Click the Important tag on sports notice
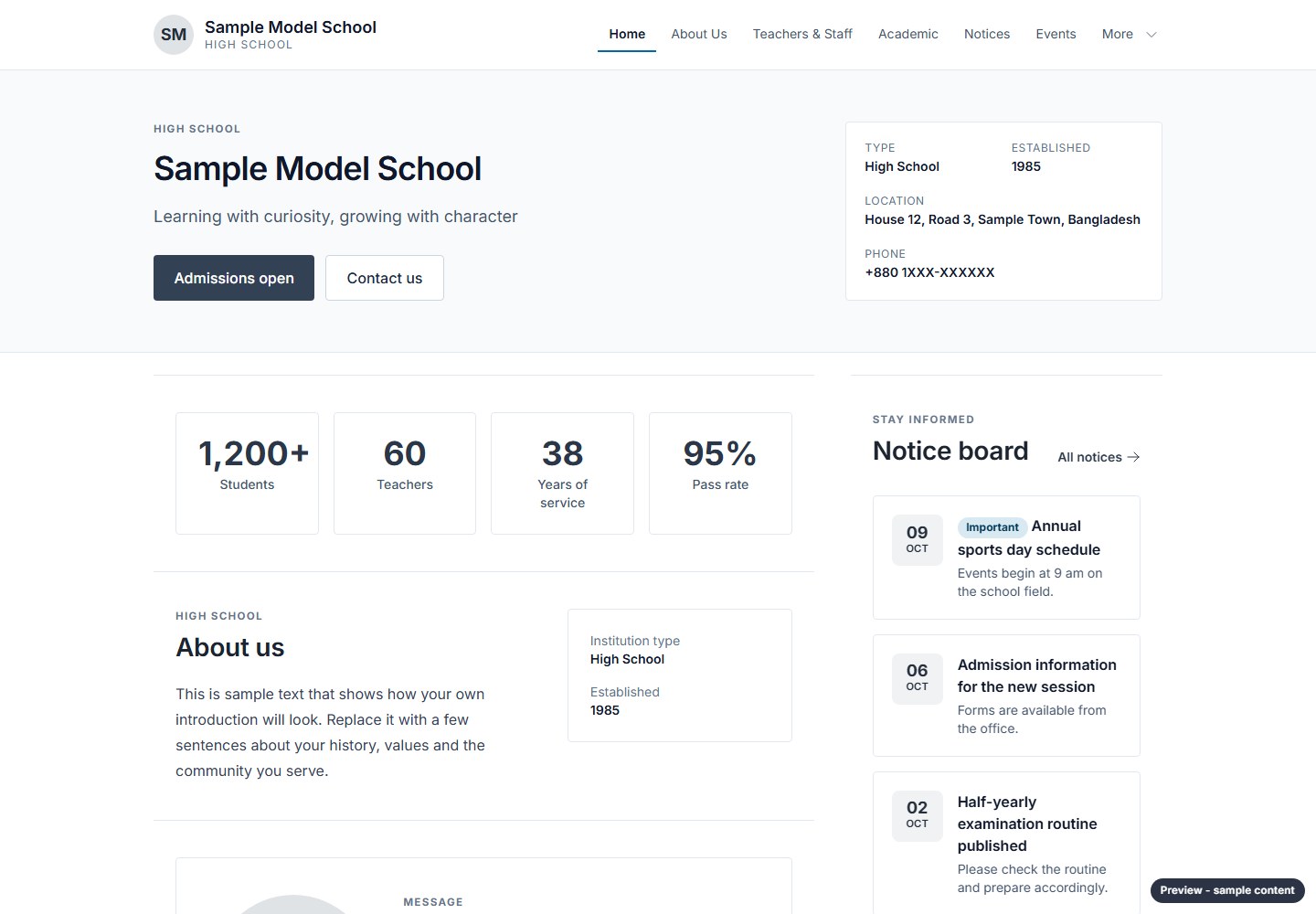The width and height of the screenshot is (1316, 914). point(992,527)
